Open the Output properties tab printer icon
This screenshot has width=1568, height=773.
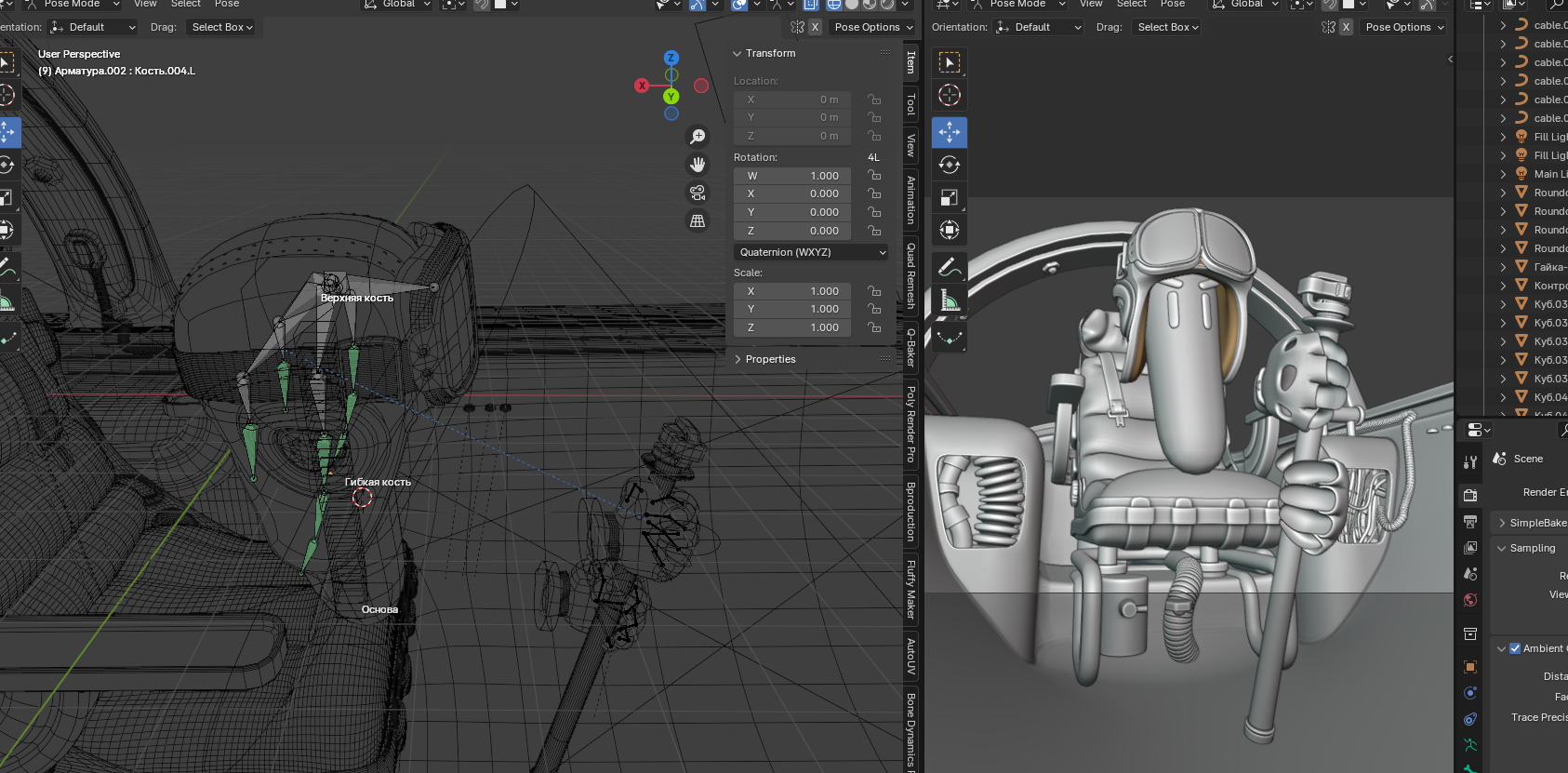pyautogui.click(x=1470, y=522)
